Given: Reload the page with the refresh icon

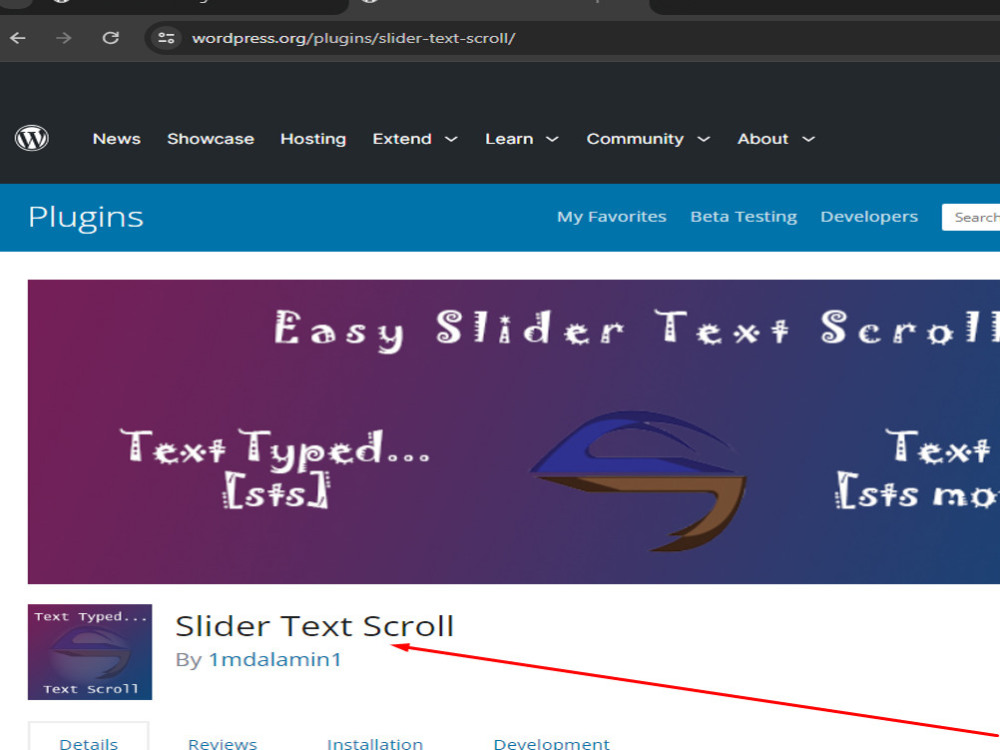Looking at the screenshot, I should pos(111,38).
